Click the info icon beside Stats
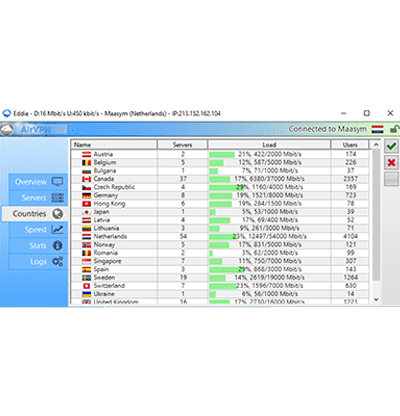 coord(58,246)
